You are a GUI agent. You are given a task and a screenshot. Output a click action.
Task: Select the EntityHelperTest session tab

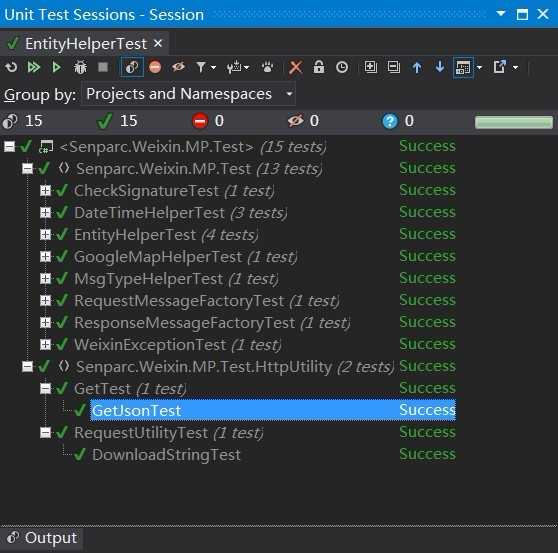85,44
